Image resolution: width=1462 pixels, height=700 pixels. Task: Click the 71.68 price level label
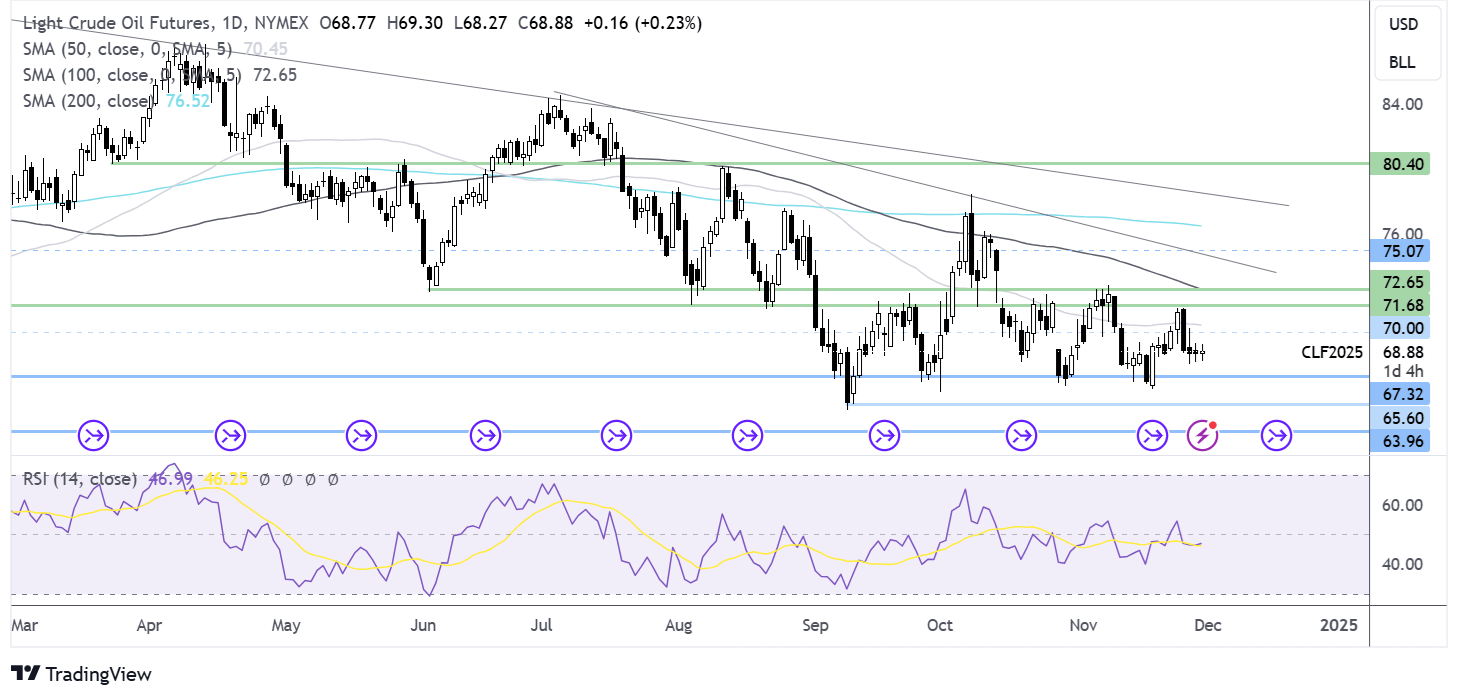(x=1401, y=304)
